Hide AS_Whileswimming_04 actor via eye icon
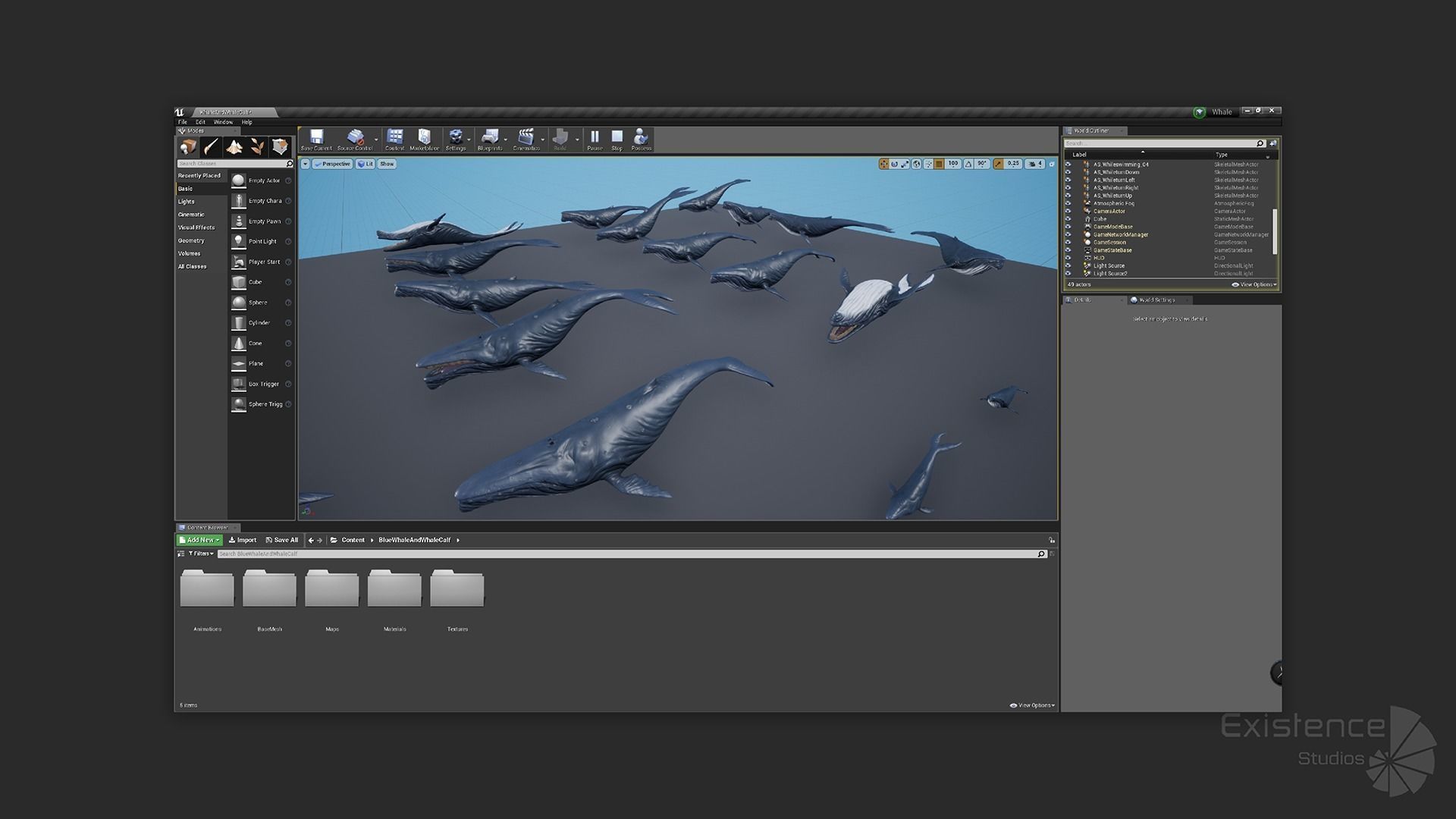This screenshot has width=1456, height=819. 1068,165
